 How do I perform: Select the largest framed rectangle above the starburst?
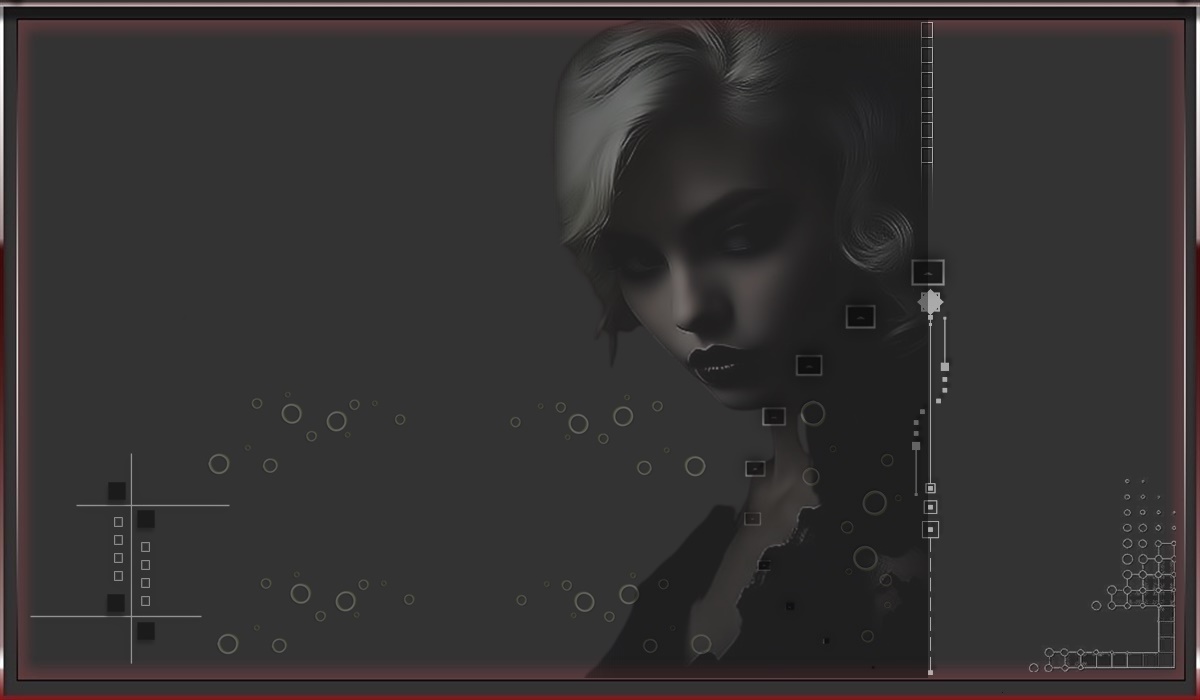click(928, 272)
